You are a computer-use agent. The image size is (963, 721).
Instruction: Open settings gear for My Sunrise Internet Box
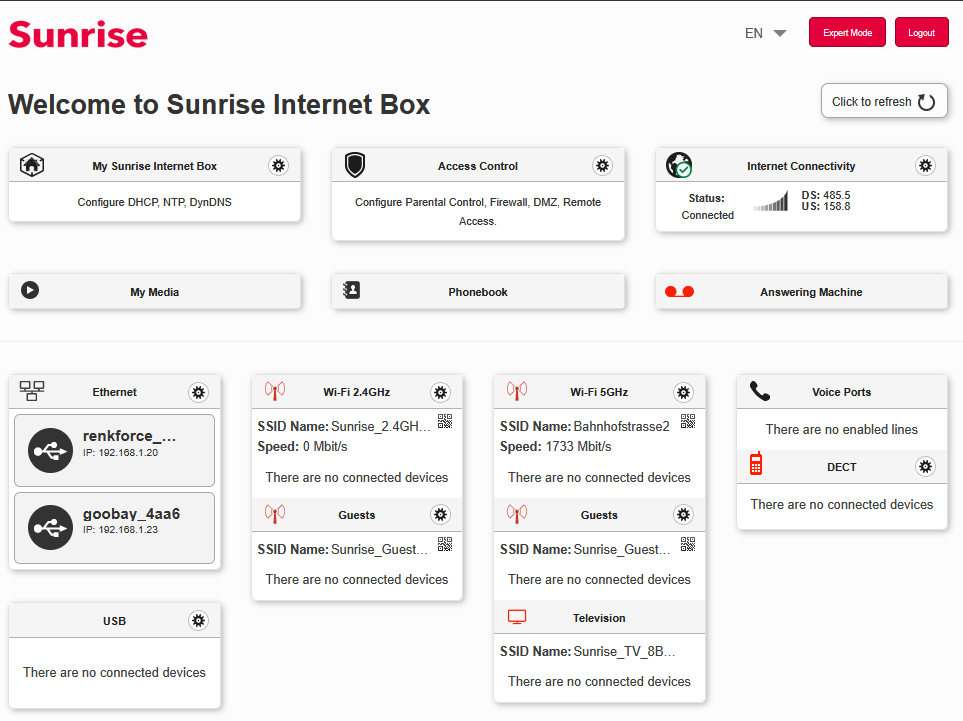pyautogui.click(x=278, y=166)
